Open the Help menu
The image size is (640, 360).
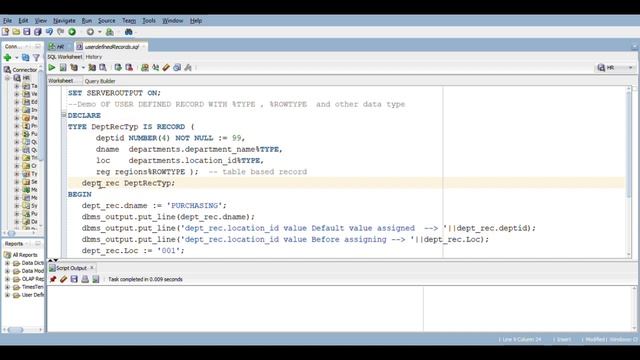196,20
